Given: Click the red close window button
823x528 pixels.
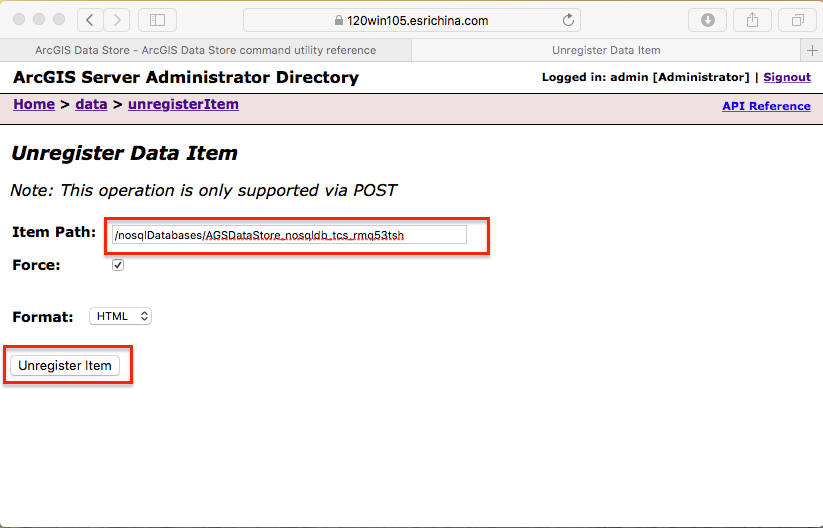Looking at the screenshot, I should 19,19.
